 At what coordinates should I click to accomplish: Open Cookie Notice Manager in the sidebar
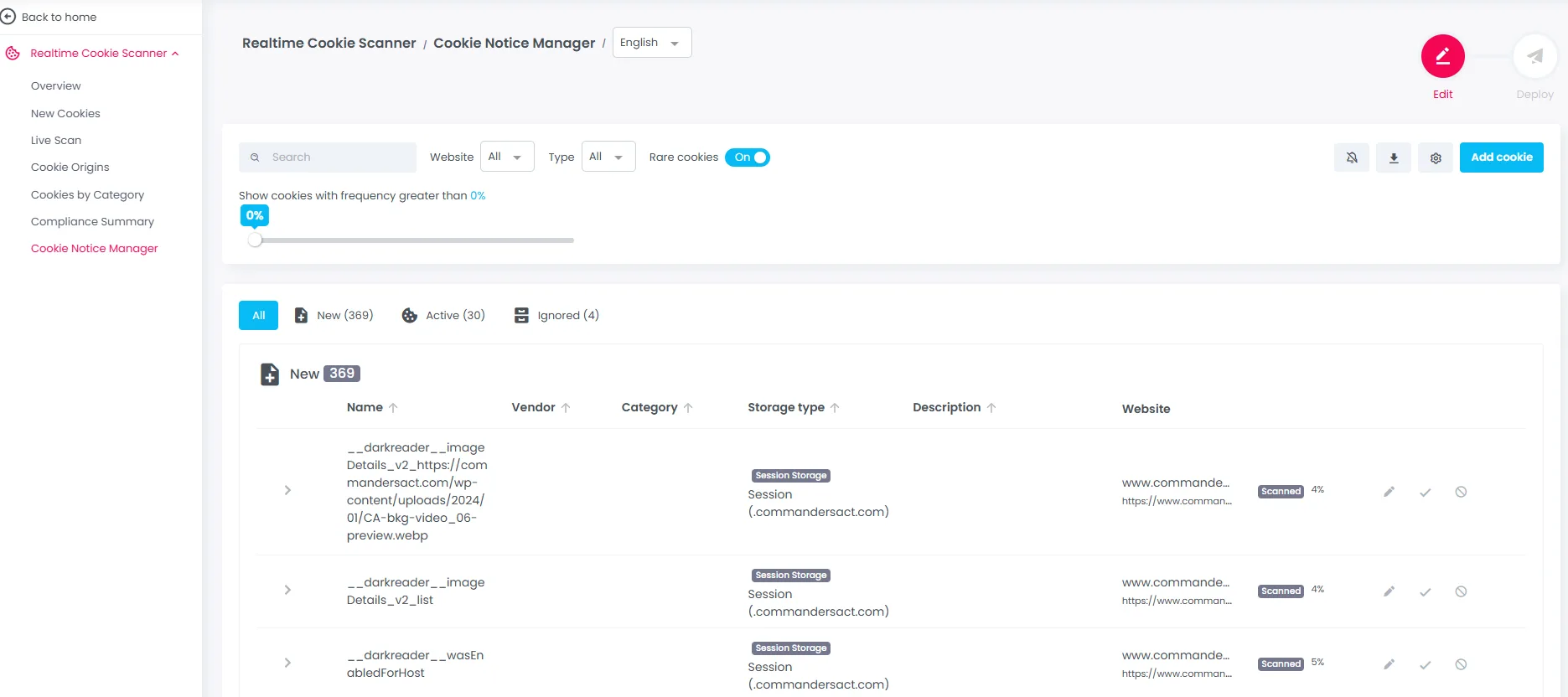coord(95,249)
